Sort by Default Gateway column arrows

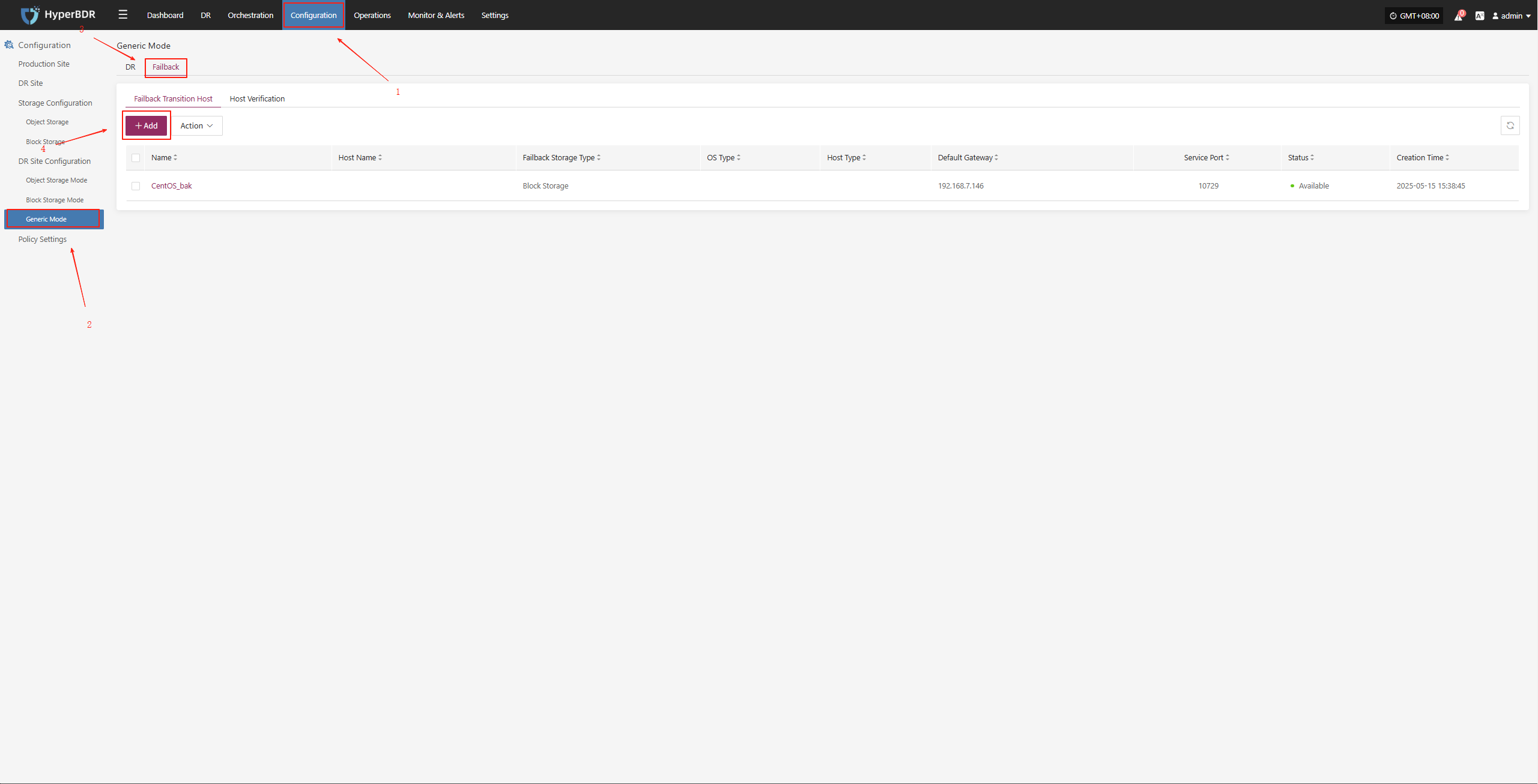(996, 158)
